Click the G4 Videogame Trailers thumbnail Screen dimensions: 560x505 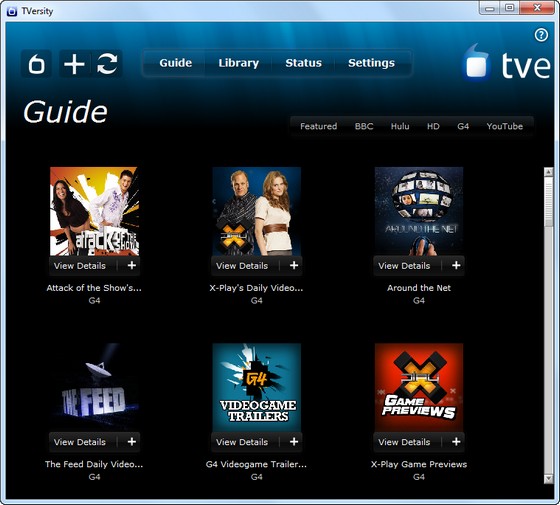click(256, 388)
